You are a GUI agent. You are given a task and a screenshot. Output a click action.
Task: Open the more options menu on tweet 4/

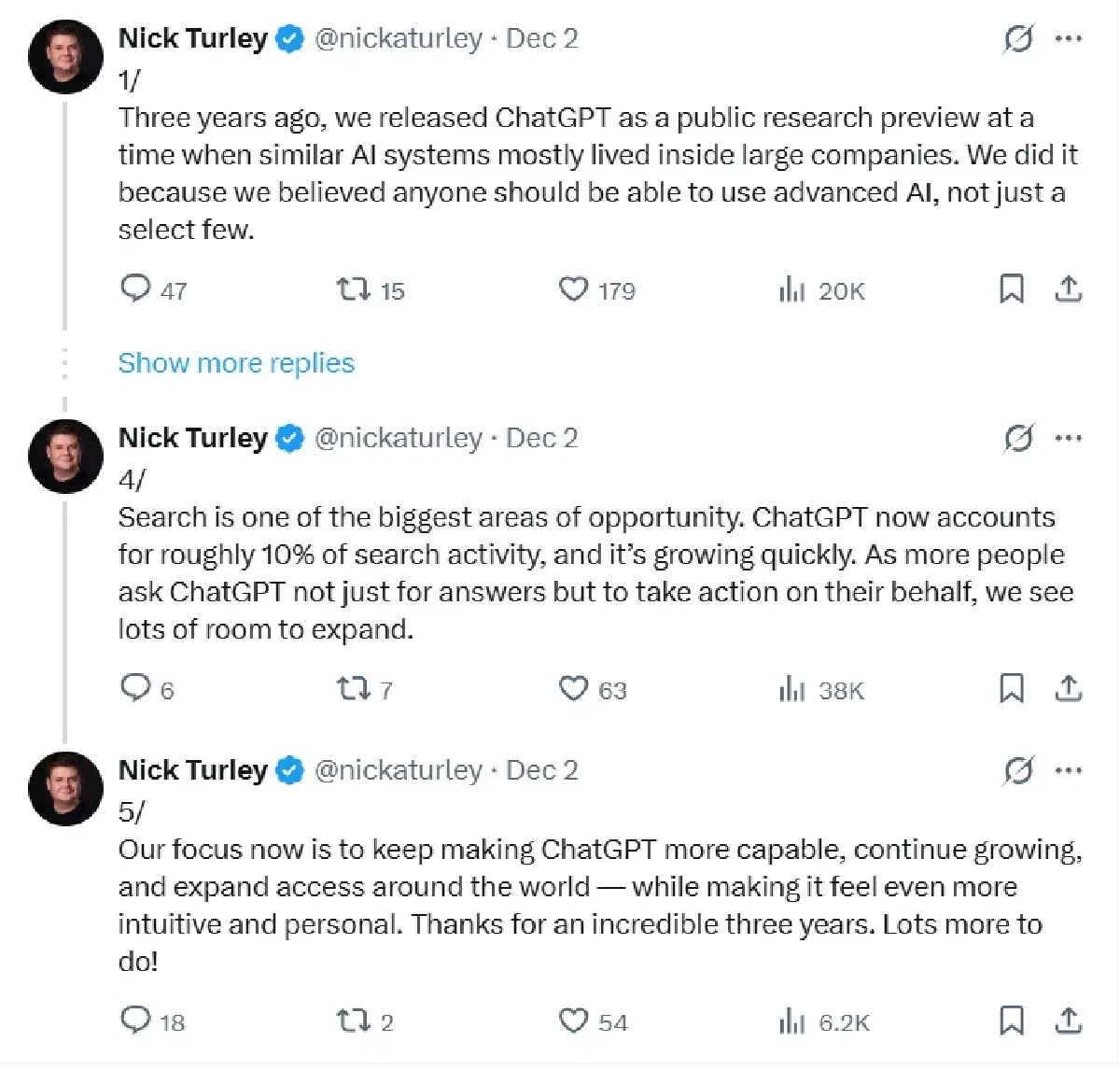point(1070,437)
